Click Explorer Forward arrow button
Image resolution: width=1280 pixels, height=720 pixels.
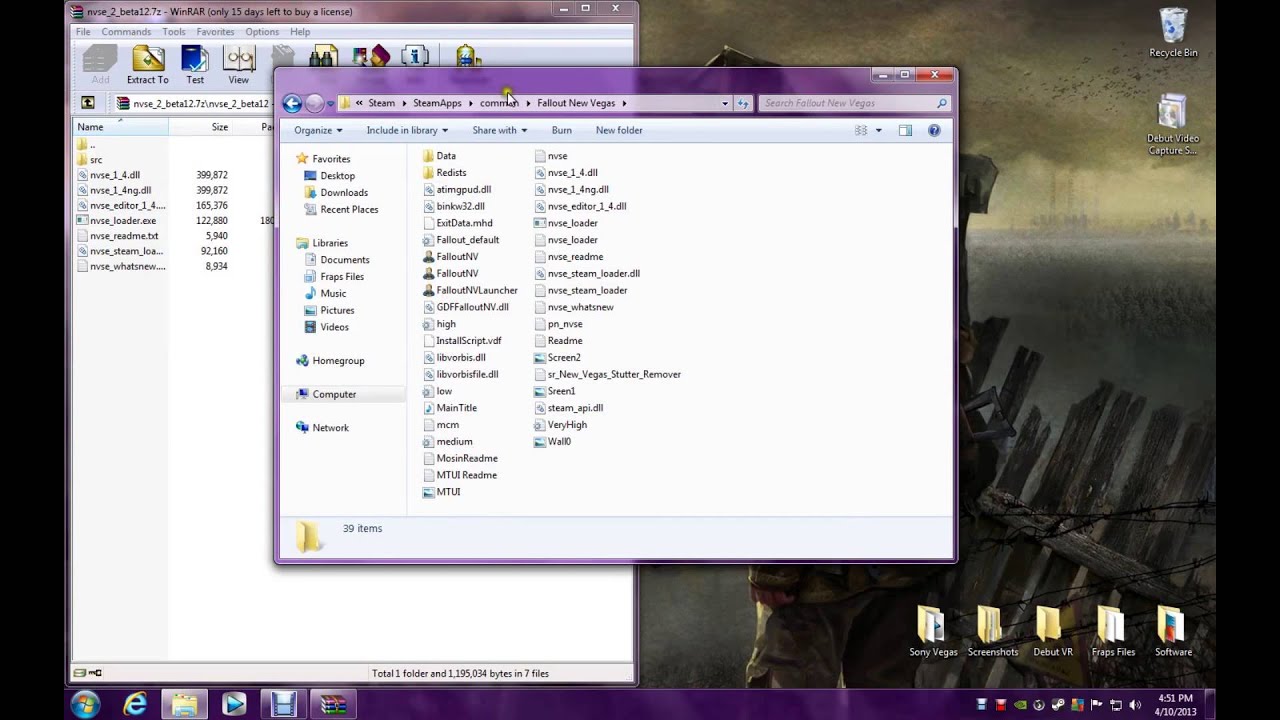[314, 103]
